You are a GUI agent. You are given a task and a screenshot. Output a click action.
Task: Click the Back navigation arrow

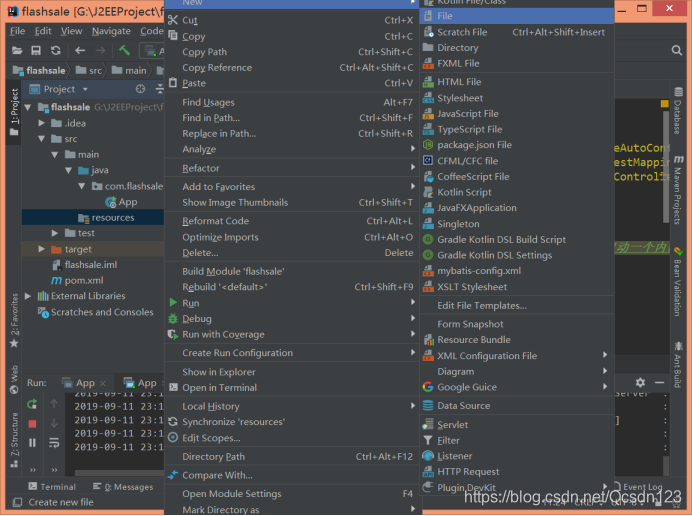pyautogui.click(x=80, y=50)
